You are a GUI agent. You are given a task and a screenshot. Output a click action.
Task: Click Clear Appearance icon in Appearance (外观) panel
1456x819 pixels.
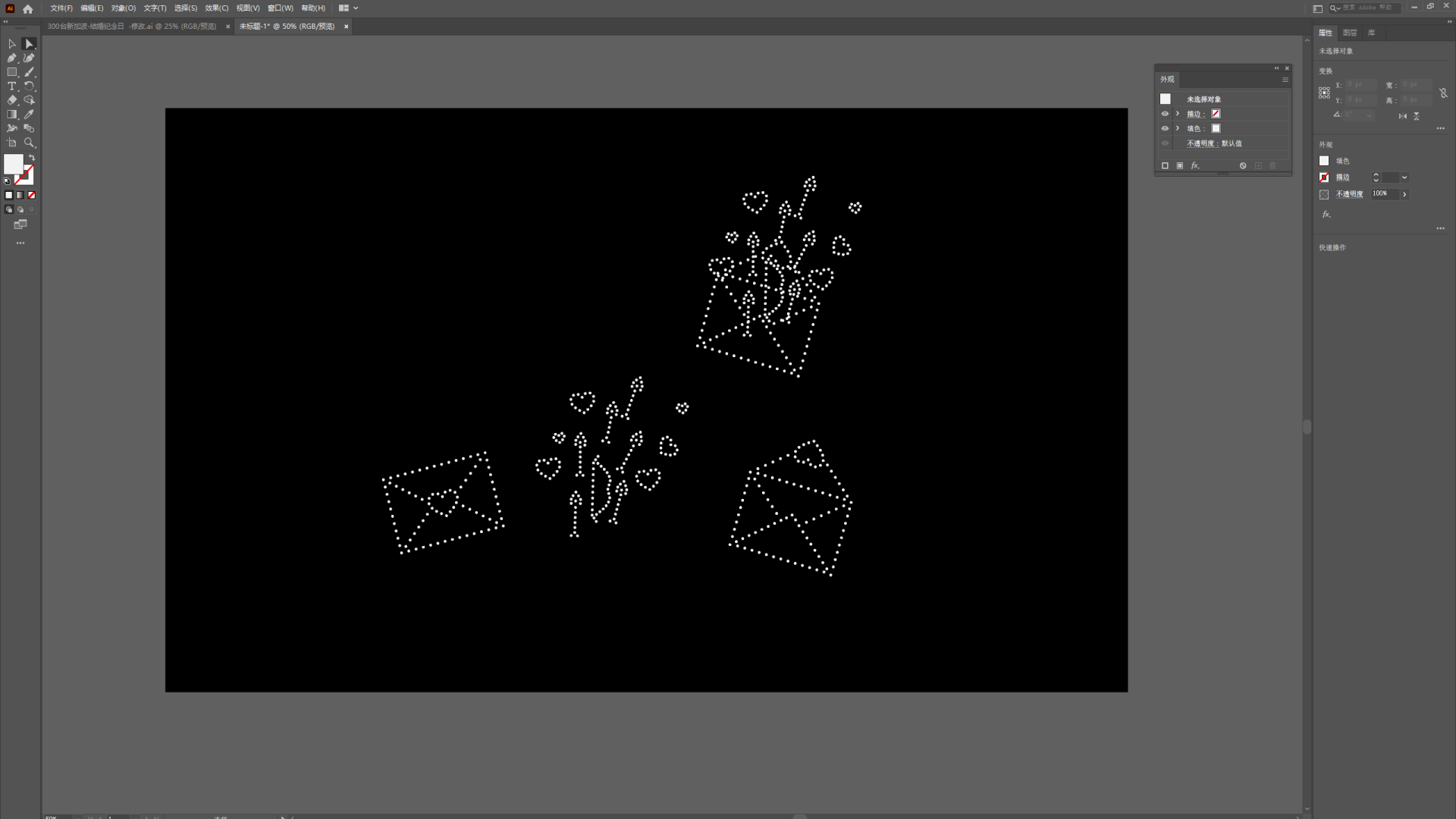tap(1243, 165)
